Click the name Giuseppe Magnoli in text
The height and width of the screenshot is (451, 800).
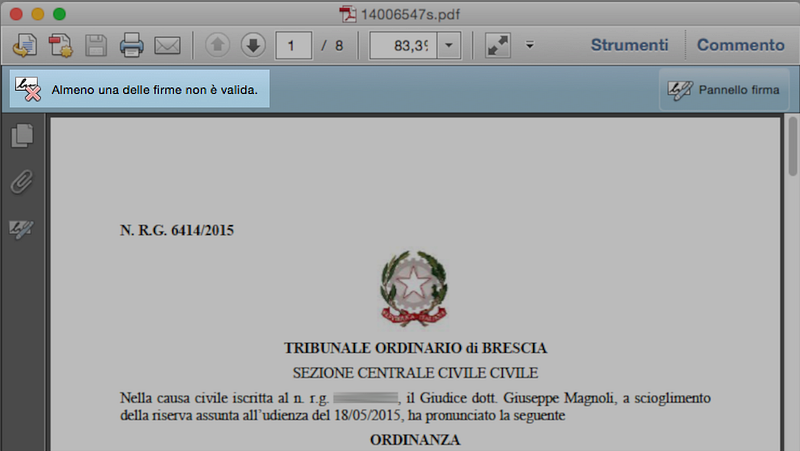point(559,398)
